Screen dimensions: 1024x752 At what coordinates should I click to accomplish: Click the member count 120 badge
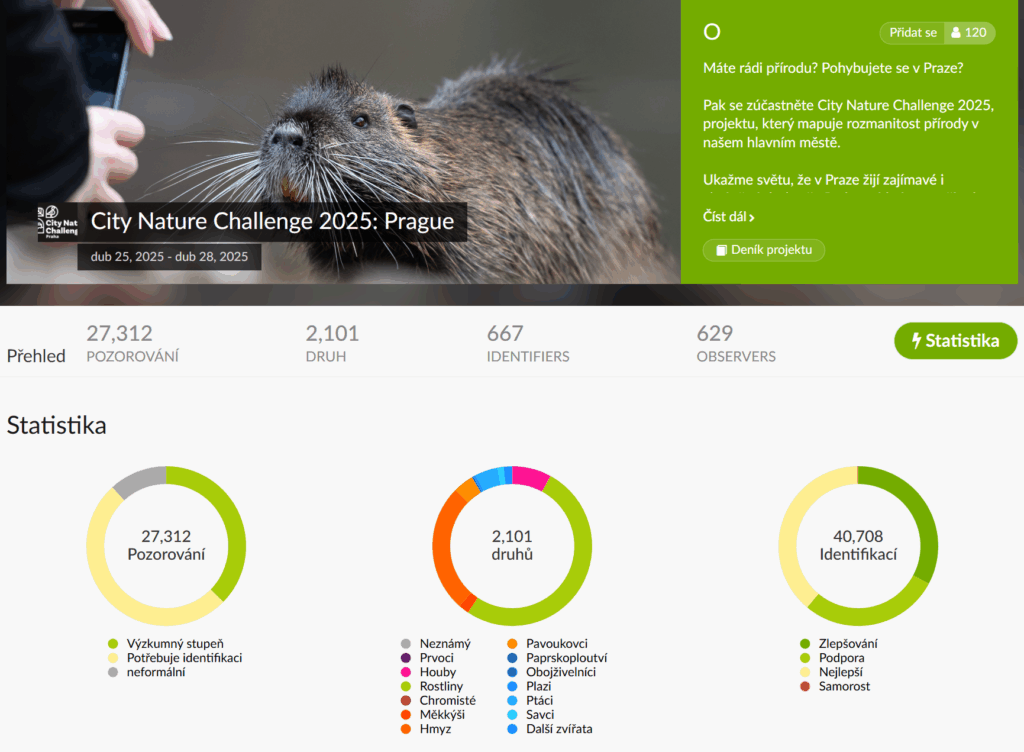coord(970,33)
